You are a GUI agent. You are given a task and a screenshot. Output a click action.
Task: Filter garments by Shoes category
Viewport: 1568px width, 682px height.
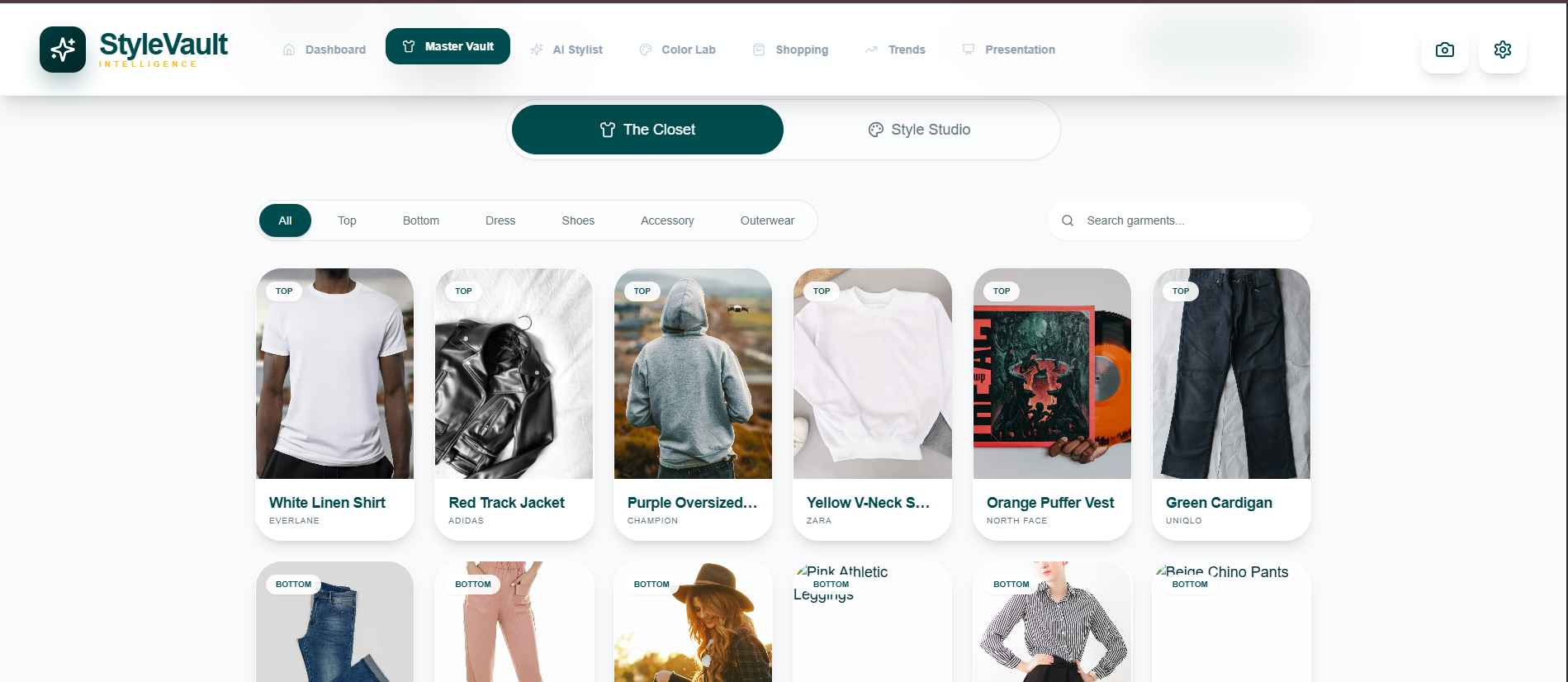[578, 220]
